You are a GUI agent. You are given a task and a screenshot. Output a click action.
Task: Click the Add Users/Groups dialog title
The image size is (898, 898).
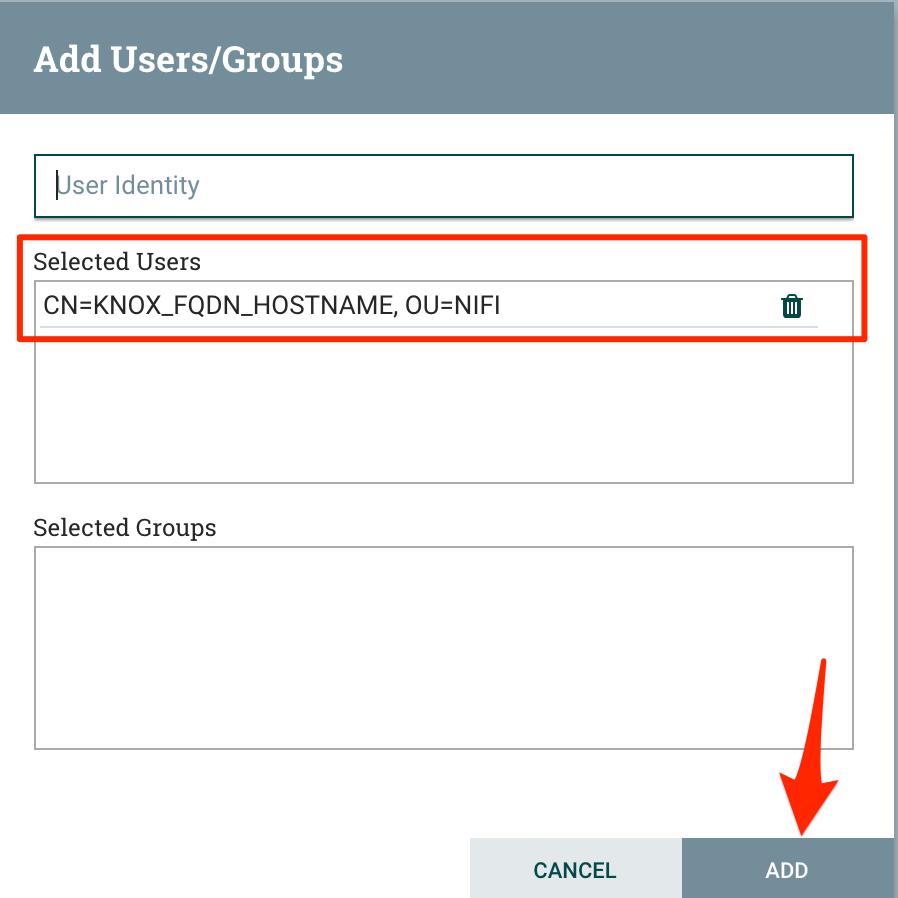(x=188, y=59)
